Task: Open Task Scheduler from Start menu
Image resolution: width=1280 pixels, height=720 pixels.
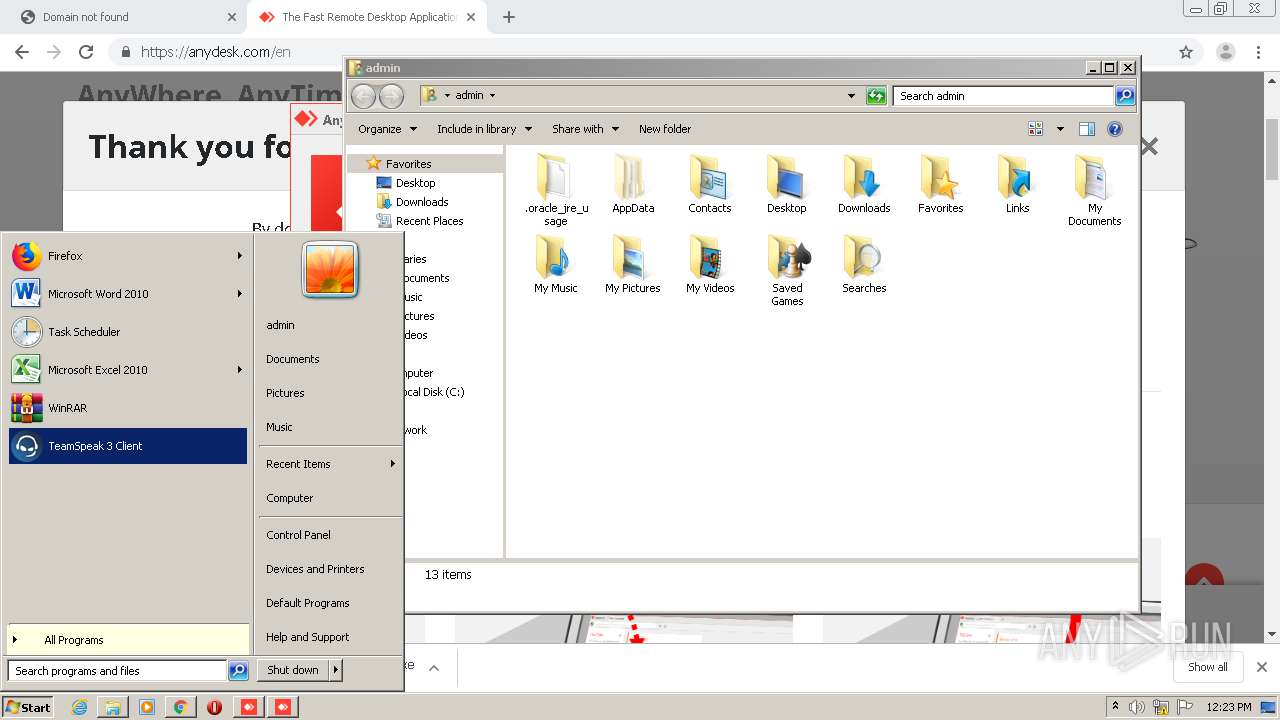Action: coord(128,332)
